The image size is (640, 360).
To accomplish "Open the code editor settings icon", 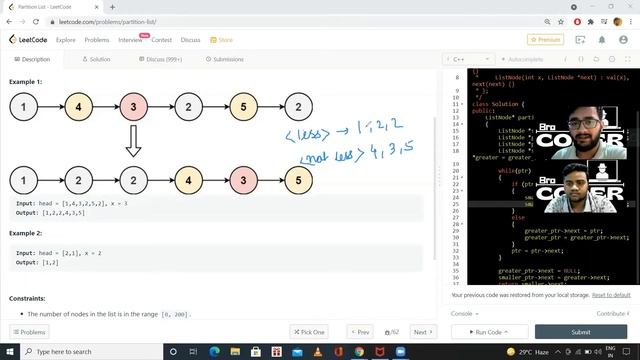I will pos(612,59).
